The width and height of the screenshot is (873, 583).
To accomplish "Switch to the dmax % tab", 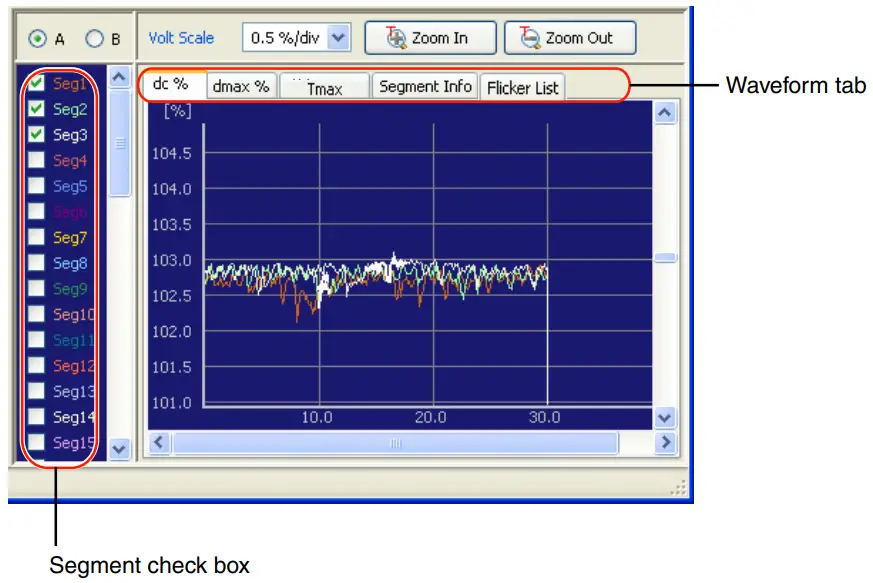I will (x=240, y=86).
